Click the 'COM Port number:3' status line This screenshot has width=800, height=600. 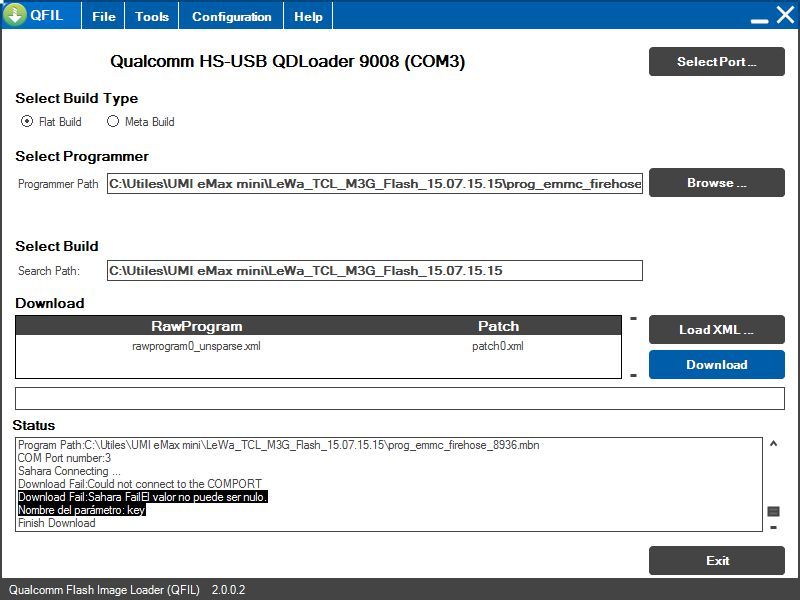[x=64, y=458]
